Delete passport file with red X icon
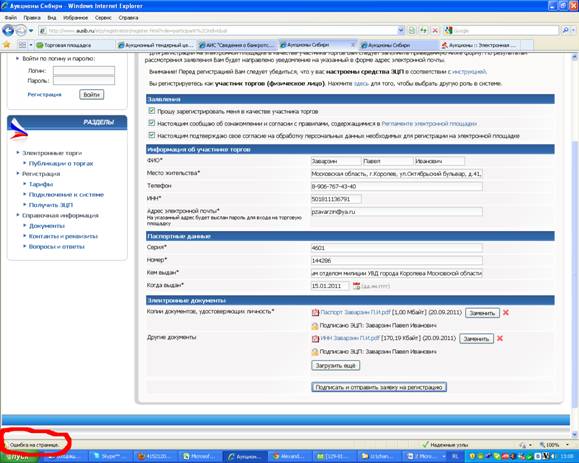The width and height of the screenshot is (579, 463). click(506, 312)
